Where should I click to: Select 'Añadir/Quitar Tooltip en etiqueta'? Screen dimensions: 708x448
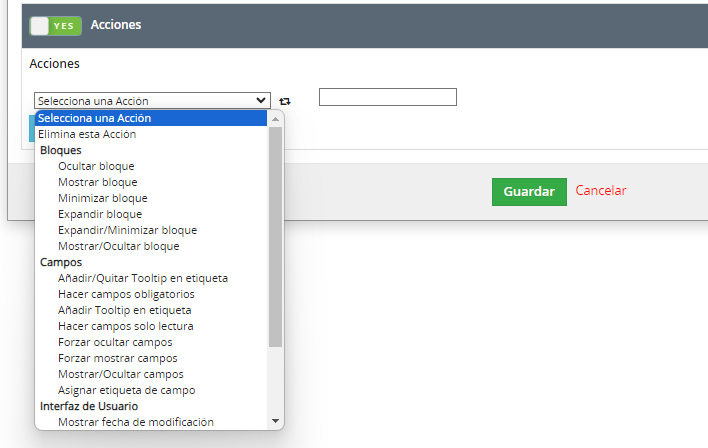[x=151, y=278]
